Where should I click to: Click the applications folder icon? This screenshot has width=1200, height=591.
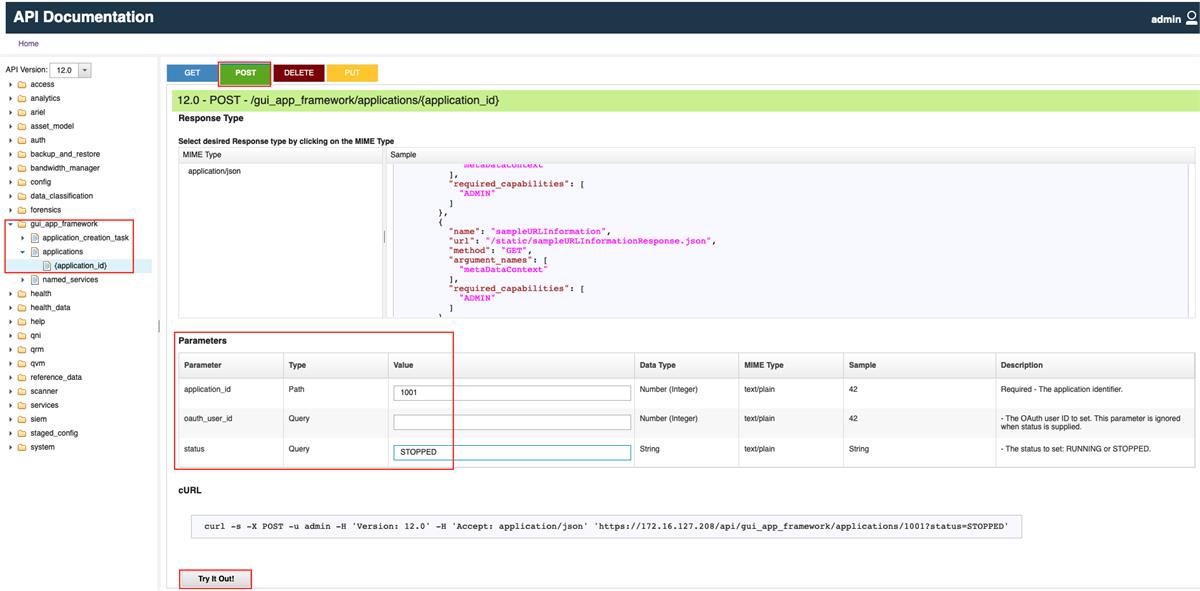(x=35, y=251)
